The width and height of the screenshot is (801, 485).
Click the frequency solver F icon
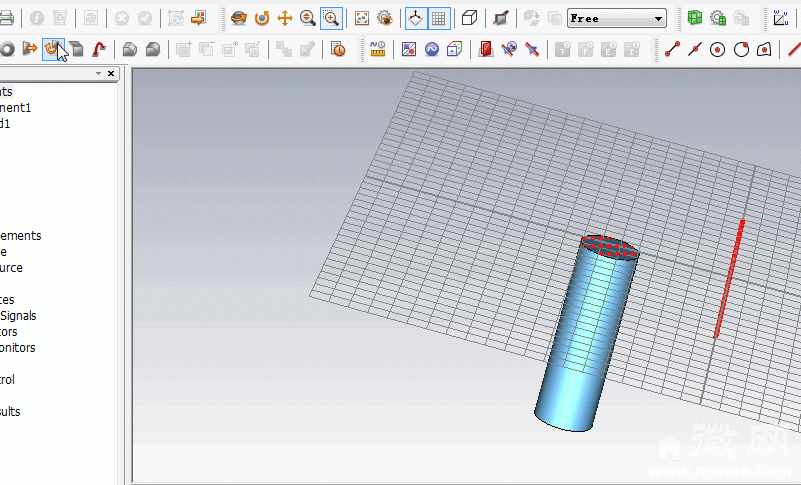pos(585,50)
